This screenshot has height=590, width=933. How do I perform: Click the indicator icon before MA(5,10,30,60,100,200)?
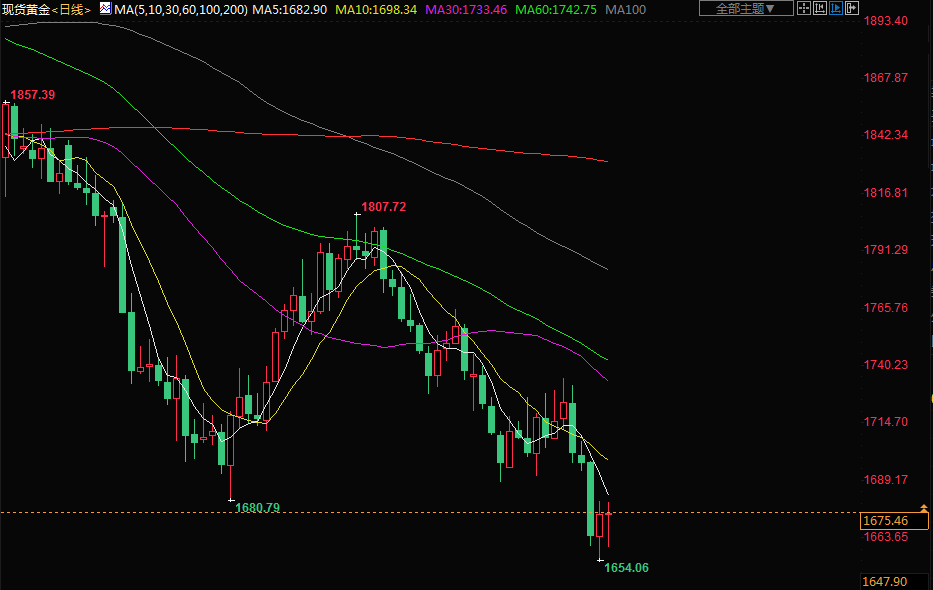tap(105, 8)
